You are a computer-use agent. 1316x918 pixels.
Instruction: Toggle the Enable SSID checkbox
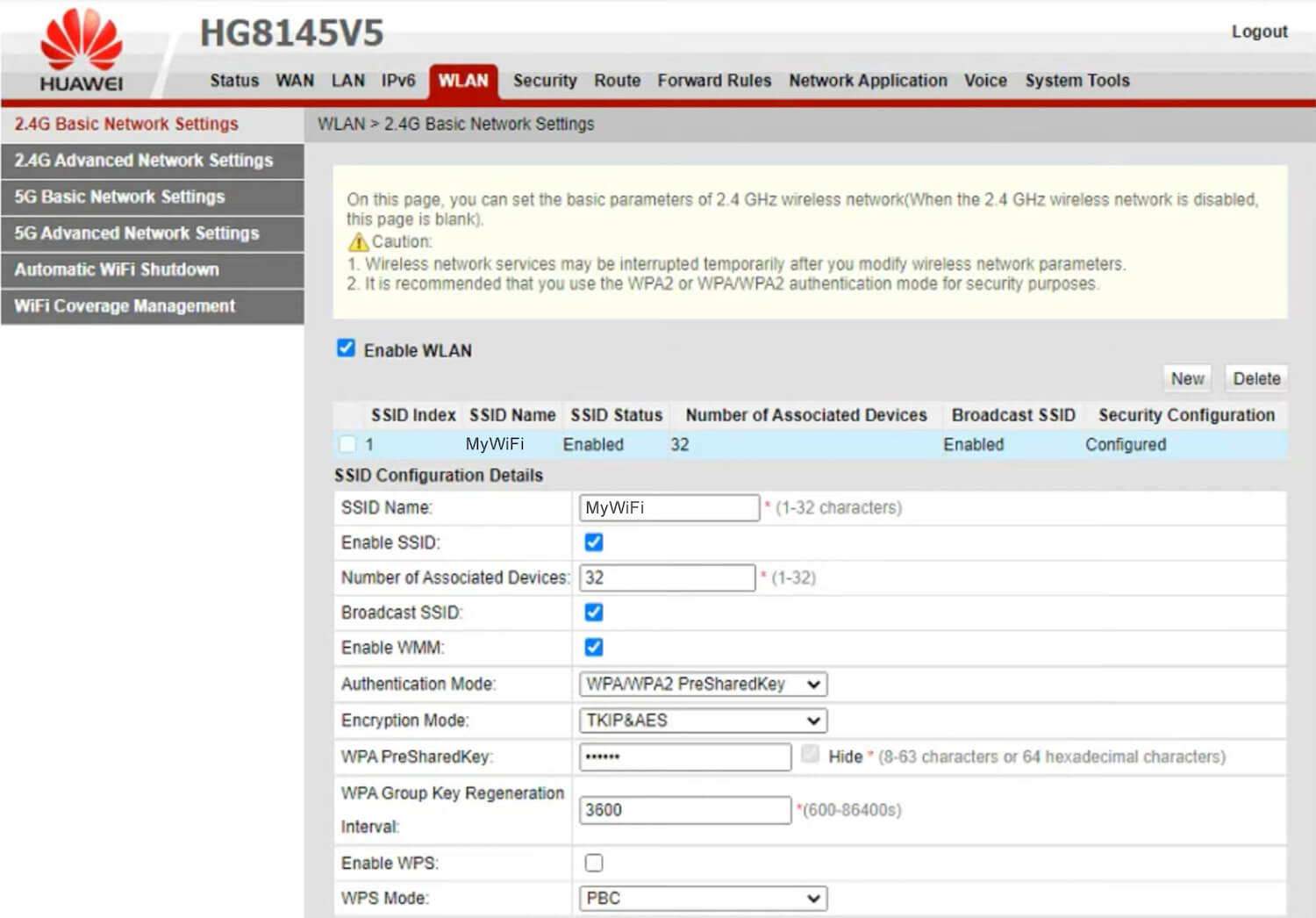(594, 542)
